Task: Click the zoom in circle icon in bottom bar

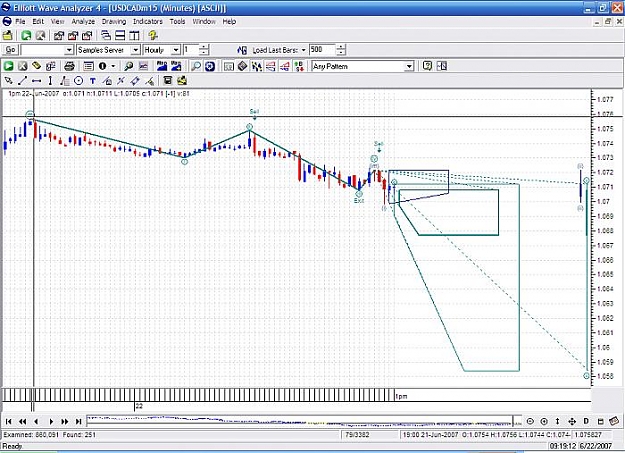Action: point(544,421)
